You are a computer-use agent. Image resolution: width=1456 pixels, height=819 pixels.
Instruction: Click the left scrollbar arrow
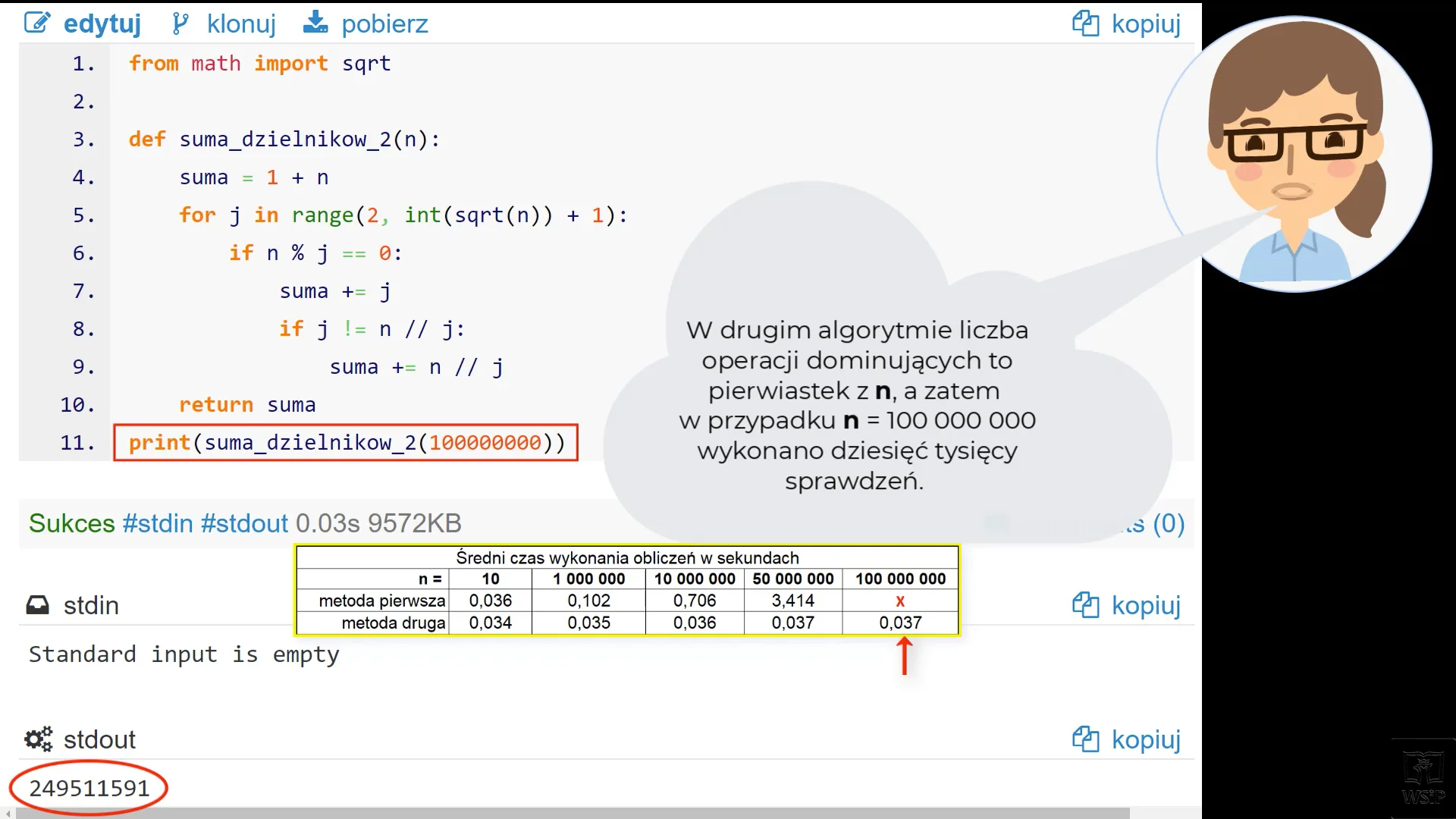coord(8,813)
